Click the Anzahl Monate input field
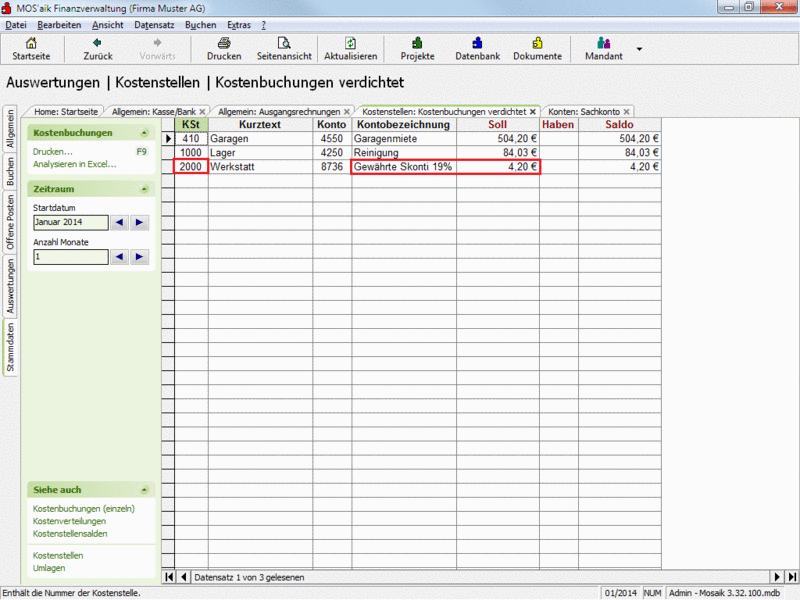Screen dimensions: 800x600 (x=71, y=257)
